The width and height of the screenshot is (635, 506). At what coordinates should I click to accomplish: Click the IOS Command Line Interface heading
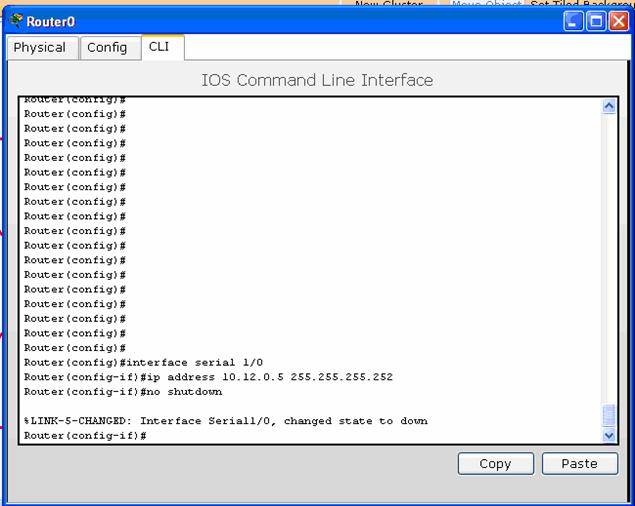tap(317, 80)
